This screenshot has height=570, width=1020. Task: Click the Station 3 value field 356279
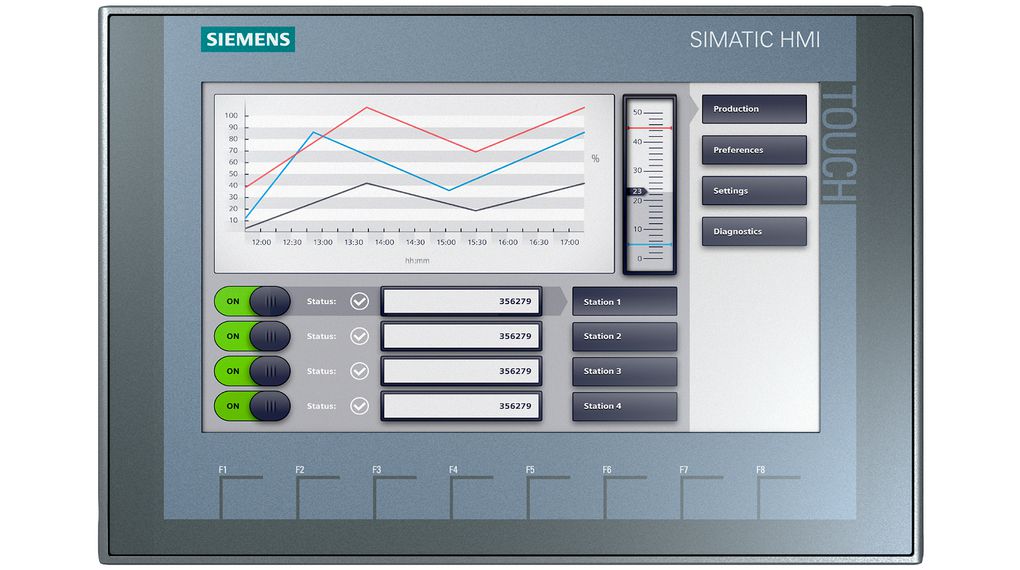coord(461,371)
